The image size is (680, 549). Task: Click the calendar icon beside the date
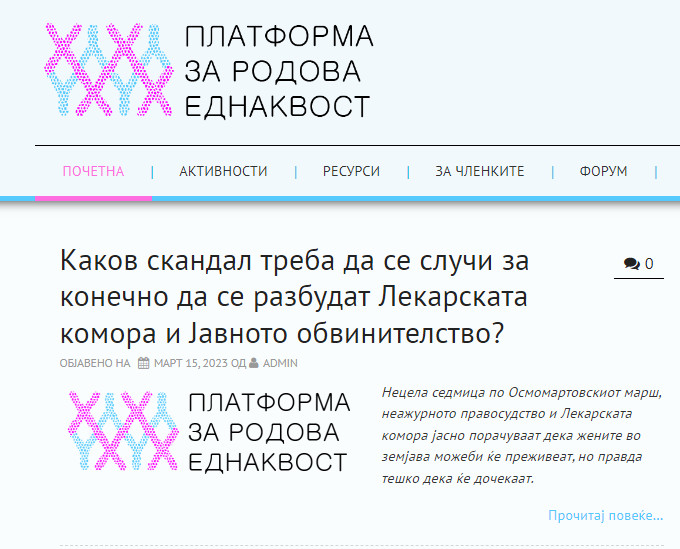(144, 363)
